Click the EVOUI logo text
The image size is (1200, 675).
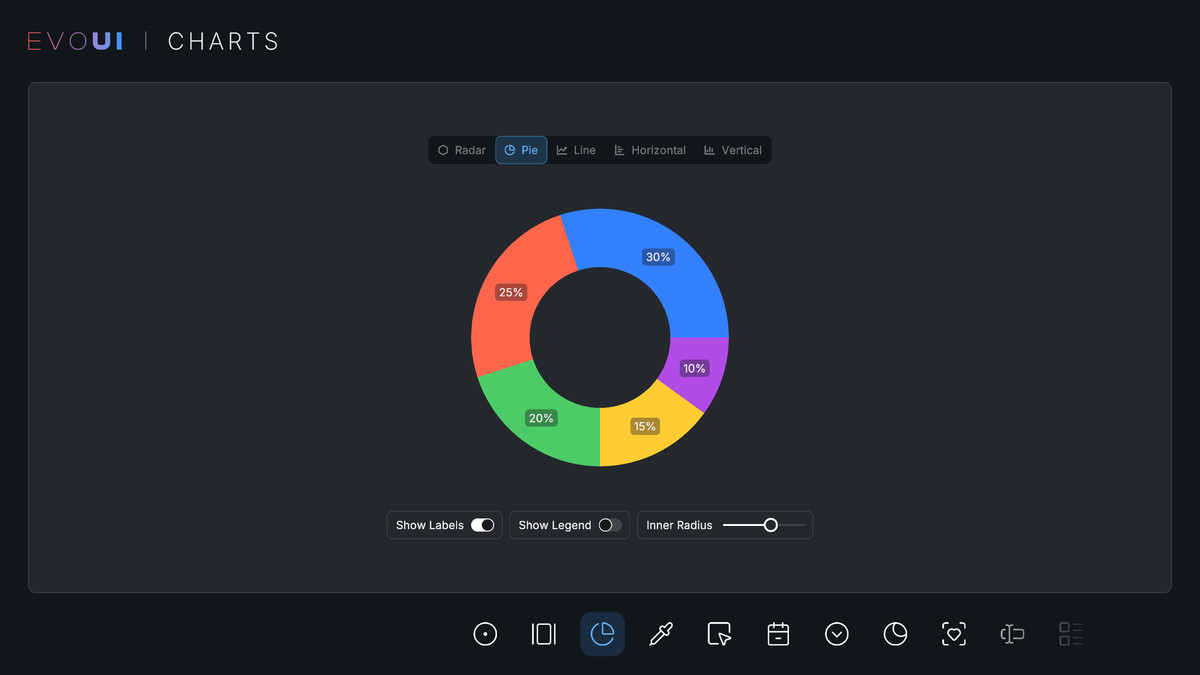coord(74,40)
